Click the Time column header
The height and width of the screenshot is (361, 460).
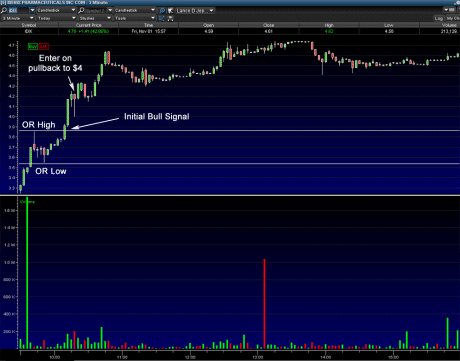pos(148,25)
